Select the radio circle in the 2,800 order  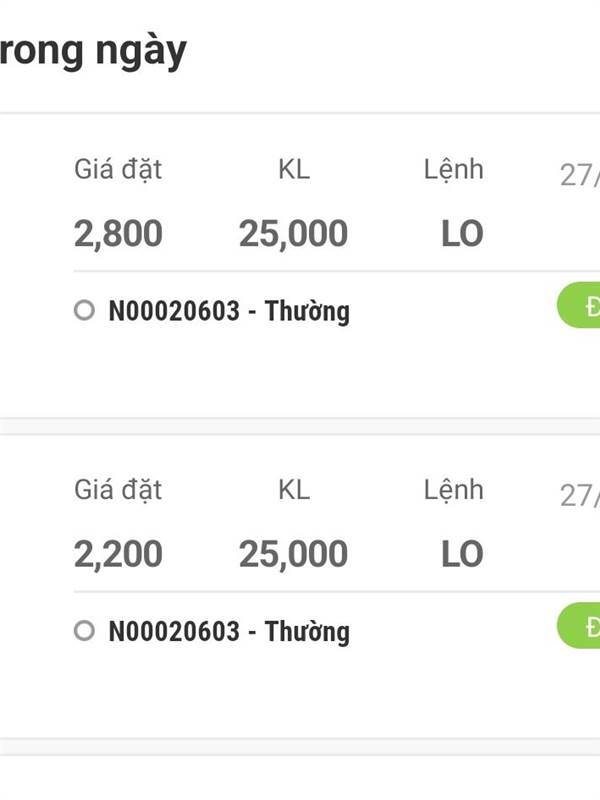pyautogui.click(x=84, y=311)
